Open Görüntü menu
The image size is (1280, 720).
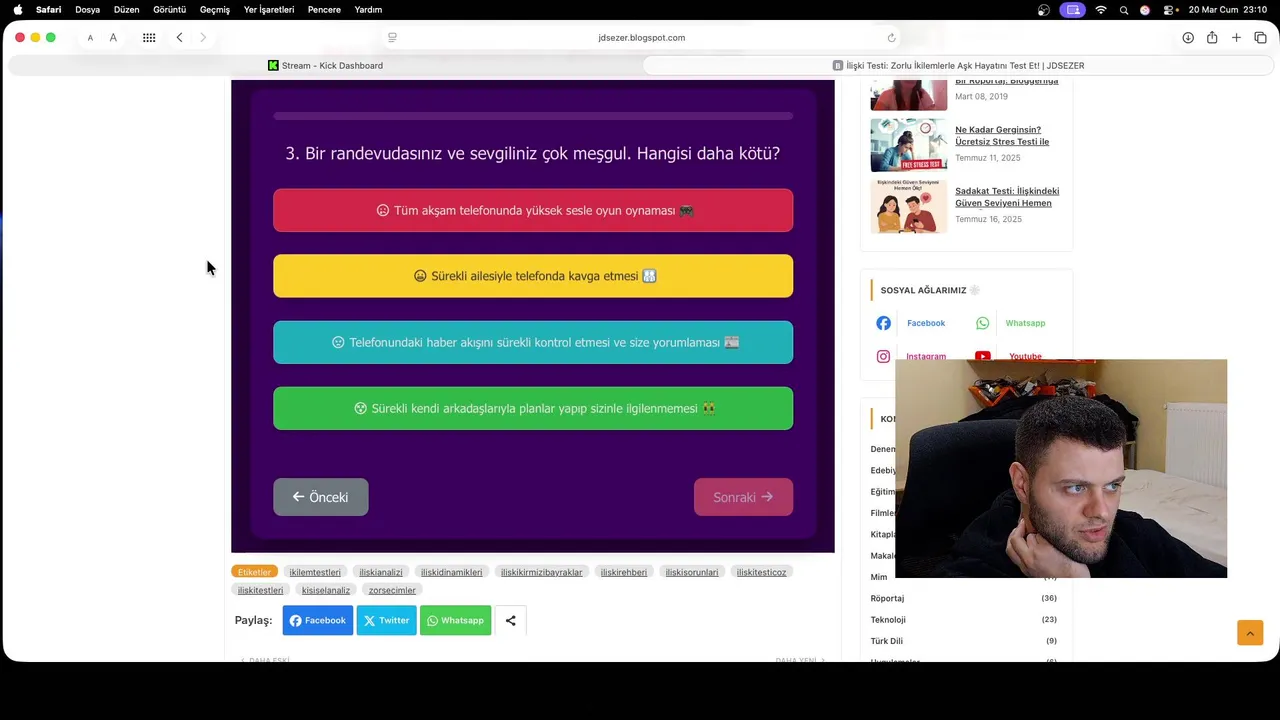click(x=169, y=9)
